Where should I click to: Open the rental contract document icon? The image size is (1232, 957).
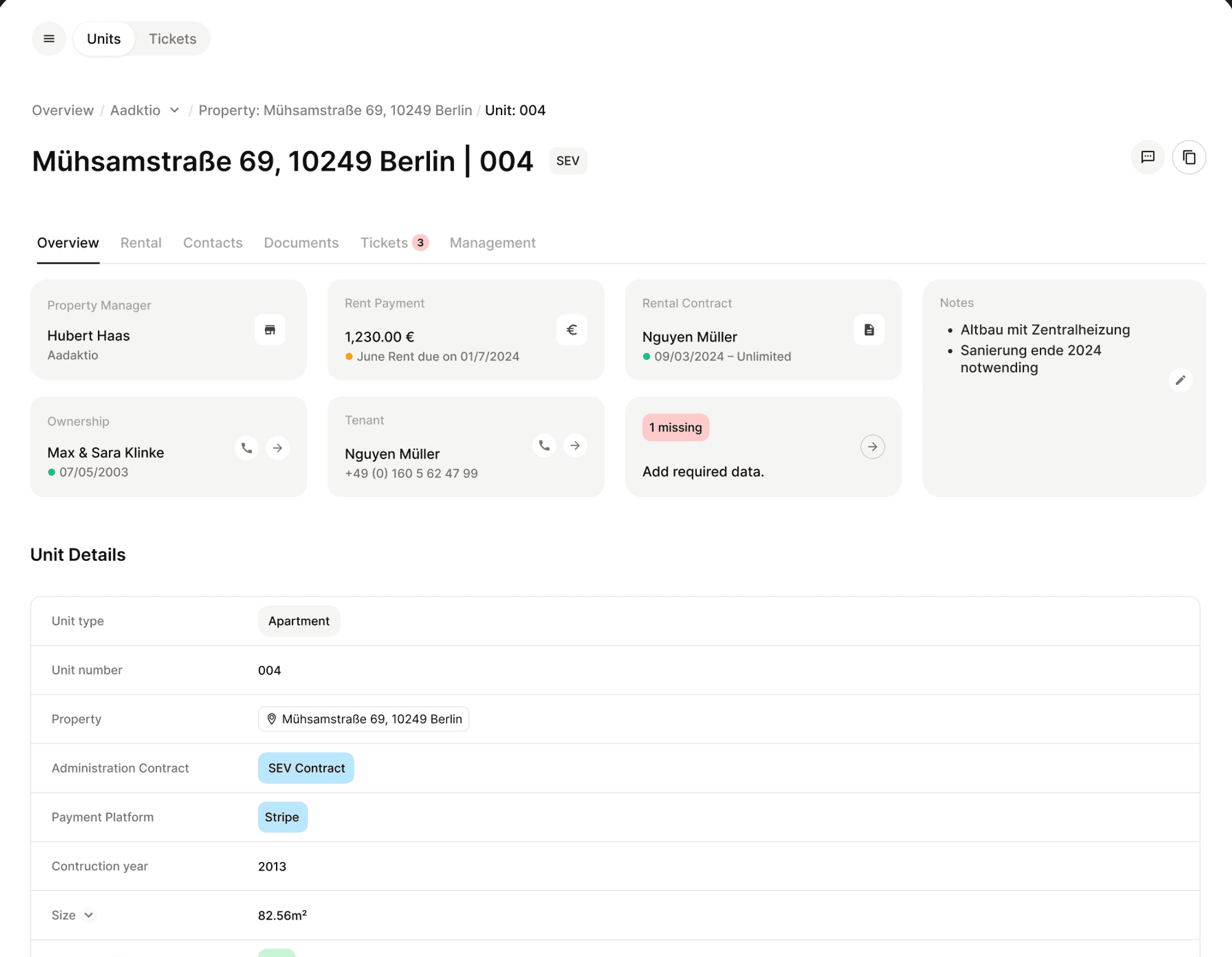(x=869, y=330)
